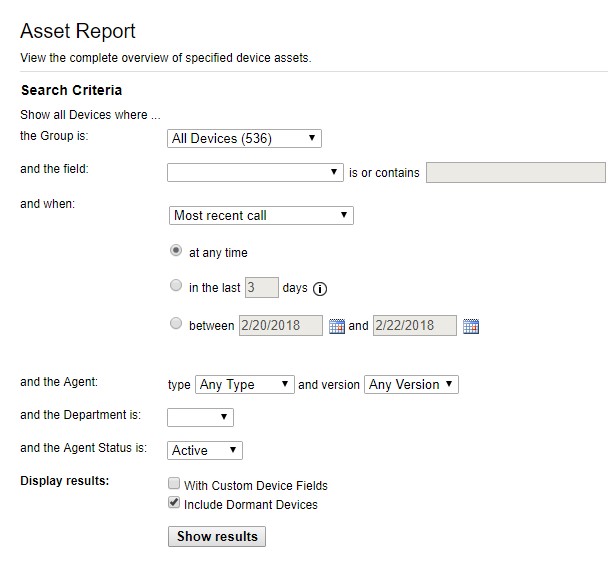Expand the empty field selection dropdown

pos(255,172)
